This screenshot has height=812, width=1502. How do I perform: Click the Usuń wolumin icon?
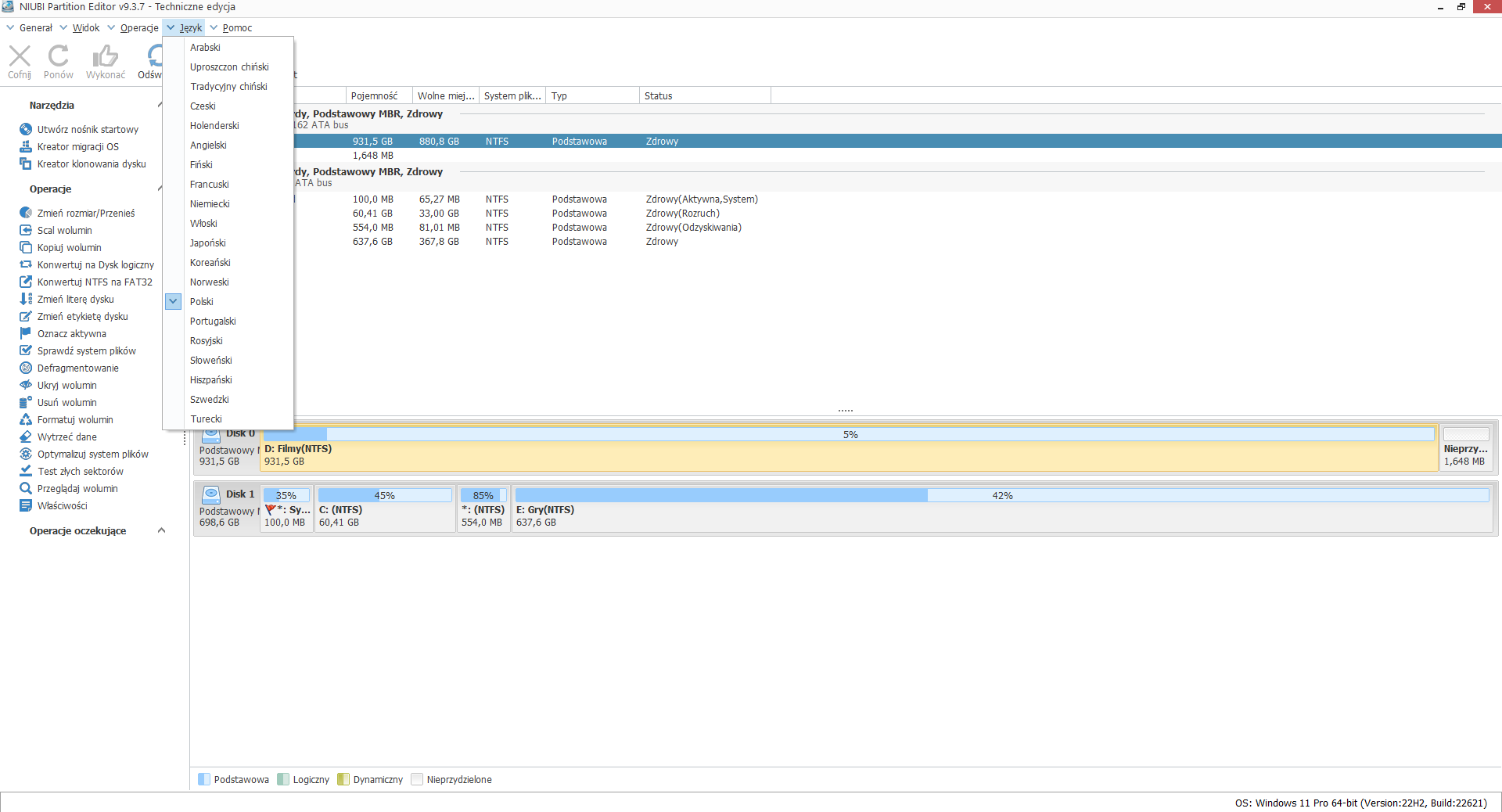(x=26, y=402)
